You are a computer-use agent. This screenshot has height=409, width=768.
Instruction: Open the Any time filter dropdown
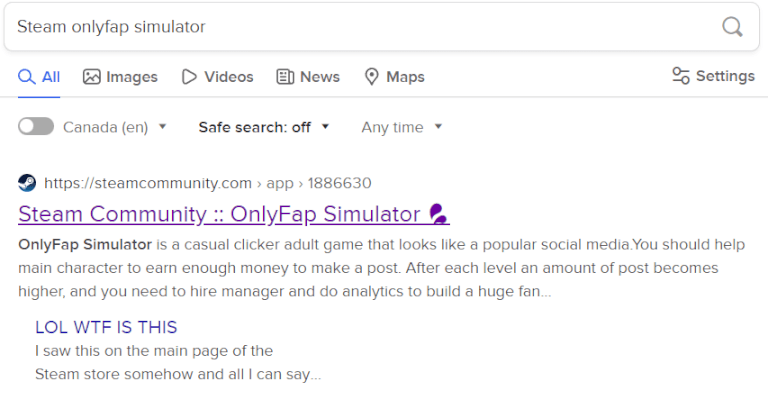402,127
